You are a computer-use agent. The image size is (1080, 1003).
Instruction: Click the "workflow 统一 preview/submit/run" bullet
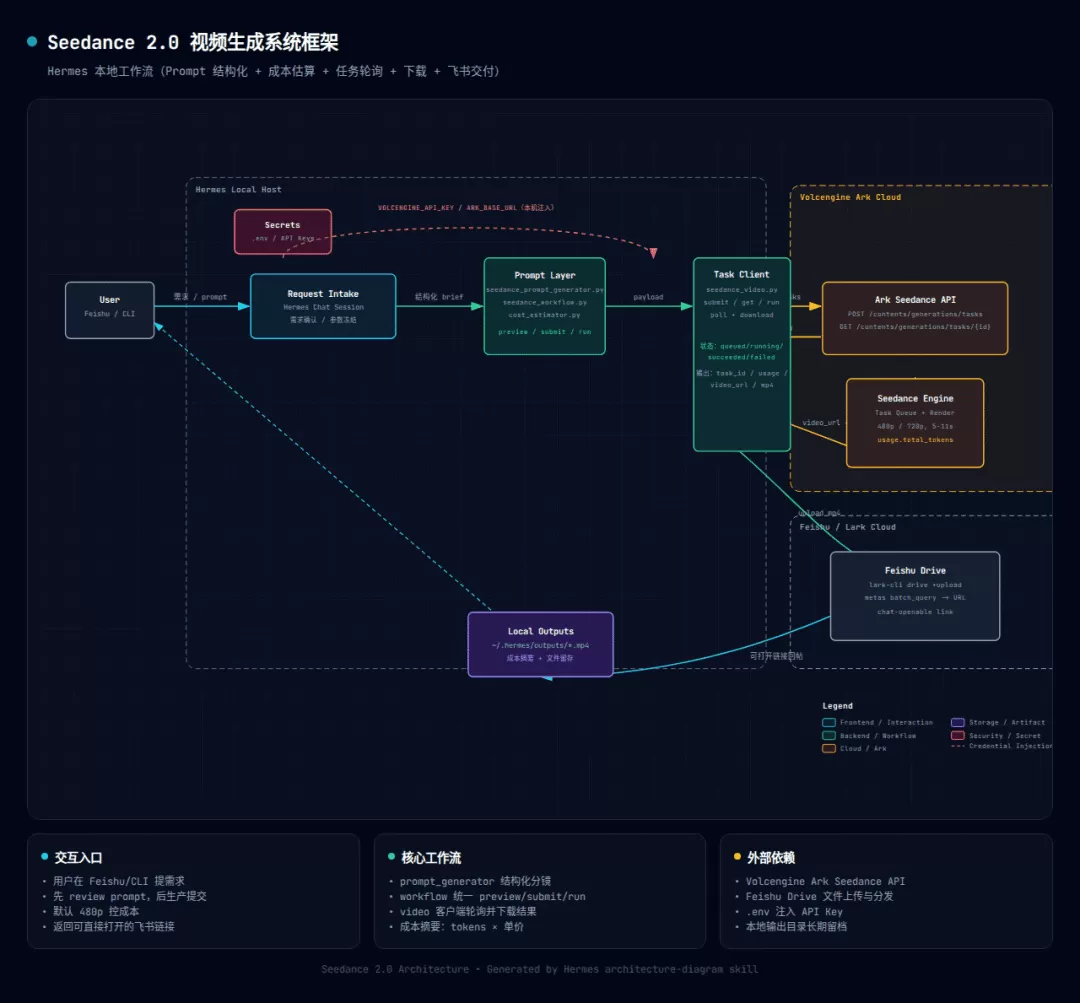[492, 896]
